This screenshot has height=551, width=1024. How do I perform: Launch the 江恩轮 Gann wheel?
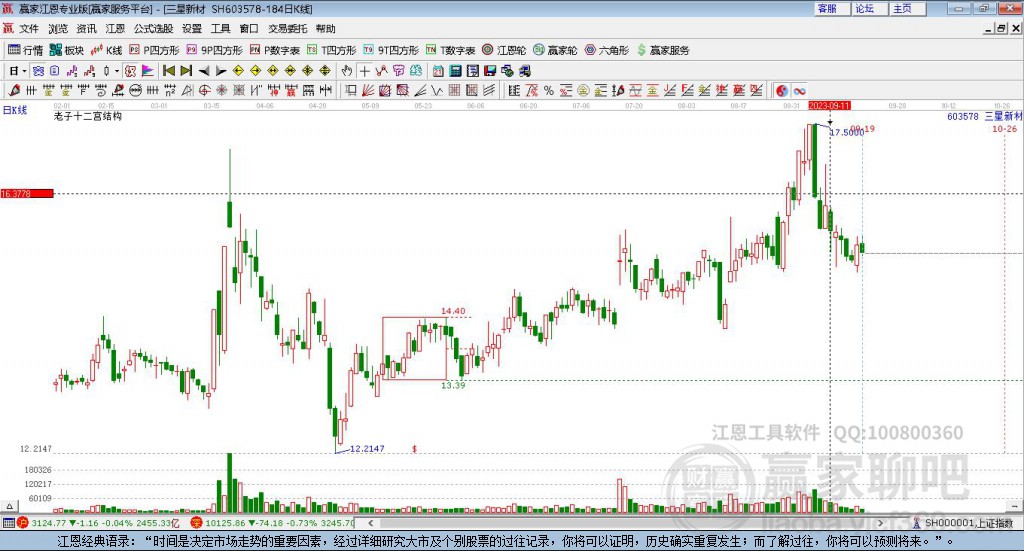(x=504, y=50)
